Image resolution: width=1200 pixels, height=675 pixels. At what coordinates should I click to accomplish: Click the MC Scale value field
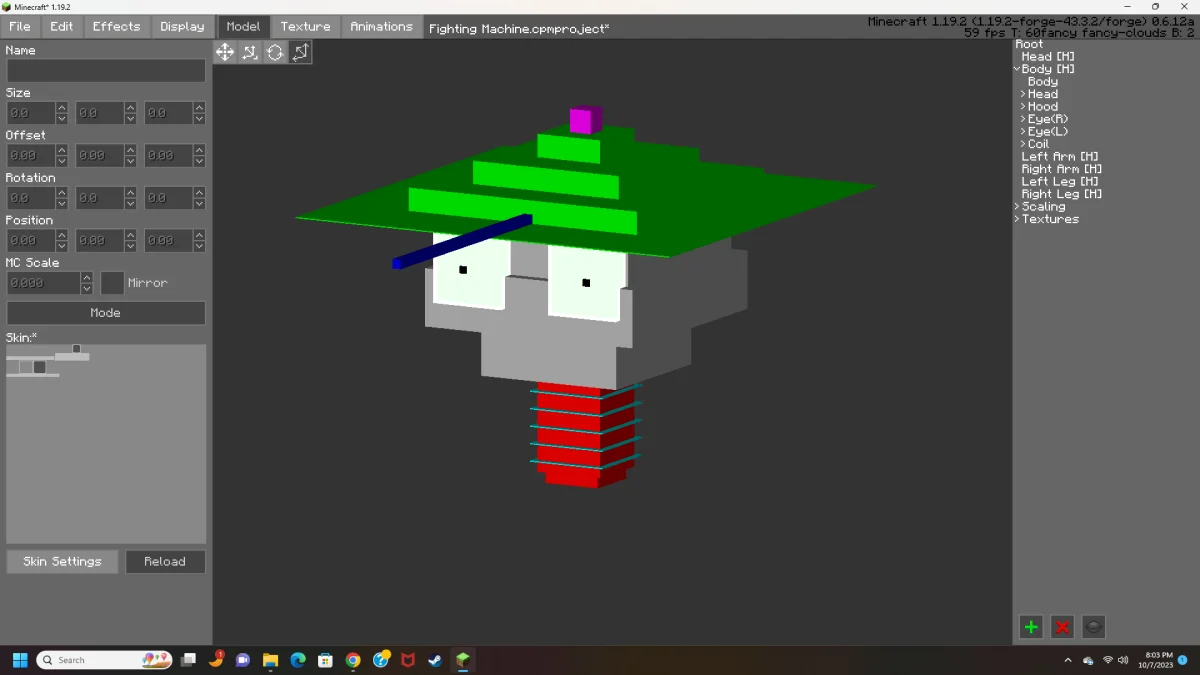point(43,283)
